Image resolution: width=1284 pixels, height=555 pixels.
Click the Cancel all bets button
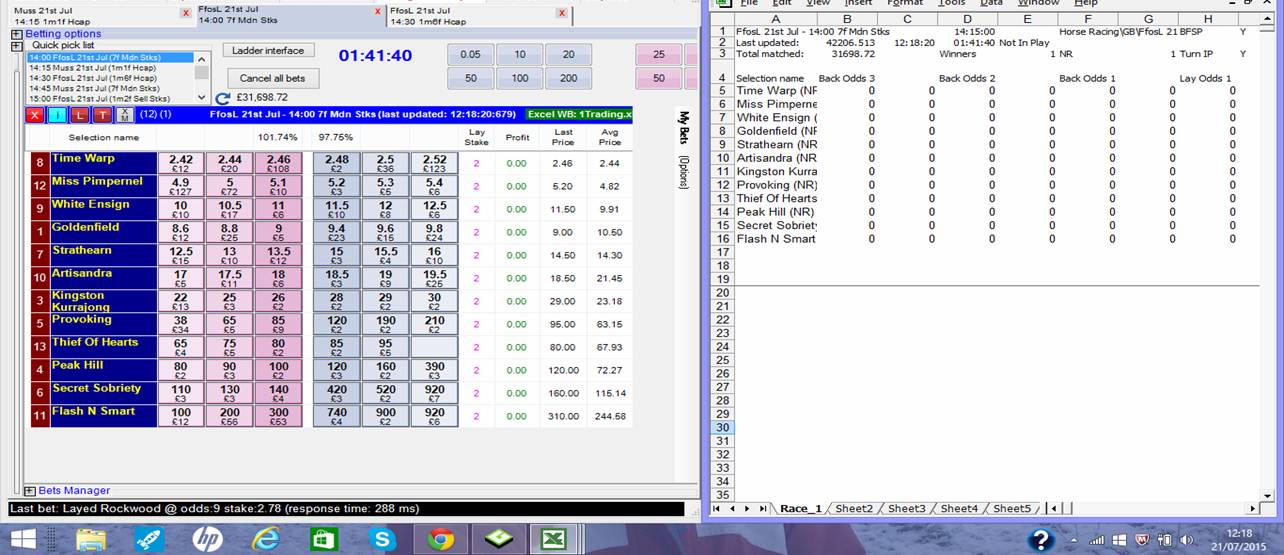[273, 78]
